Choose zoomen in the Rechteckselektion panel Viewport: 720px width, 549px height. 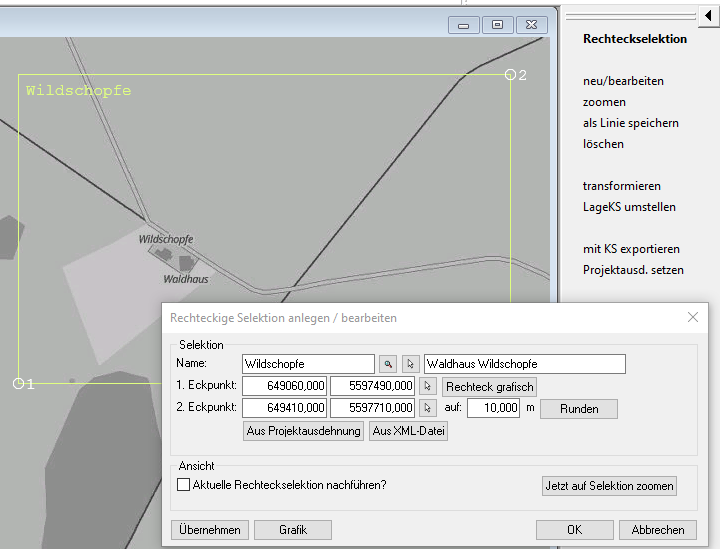[x=604, y=102]
